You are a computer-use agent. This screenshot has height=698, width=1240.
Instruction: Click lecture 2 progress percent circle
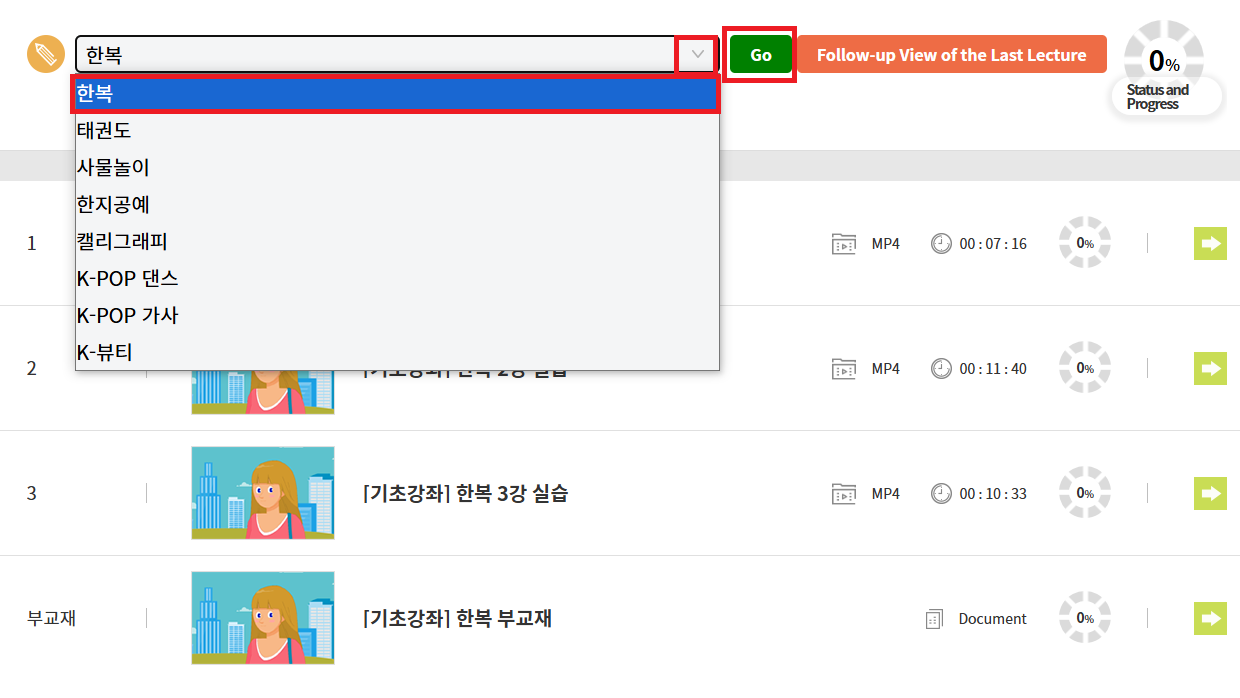(1085, 368)
